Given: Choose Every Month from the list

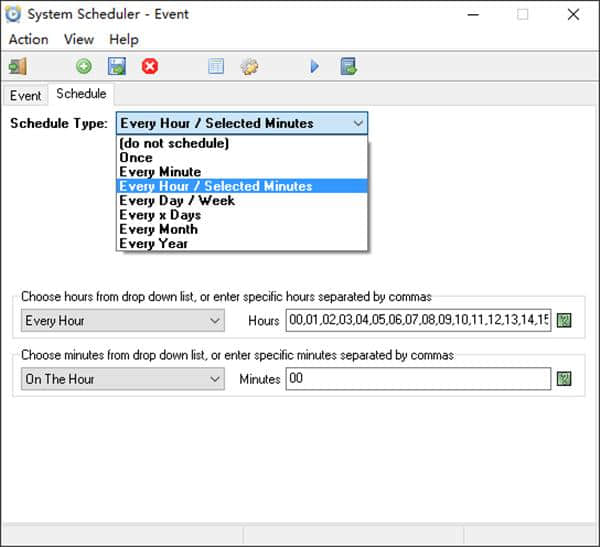Looking at the screenshot, I should pyautogui.click(x=158, y=229).
